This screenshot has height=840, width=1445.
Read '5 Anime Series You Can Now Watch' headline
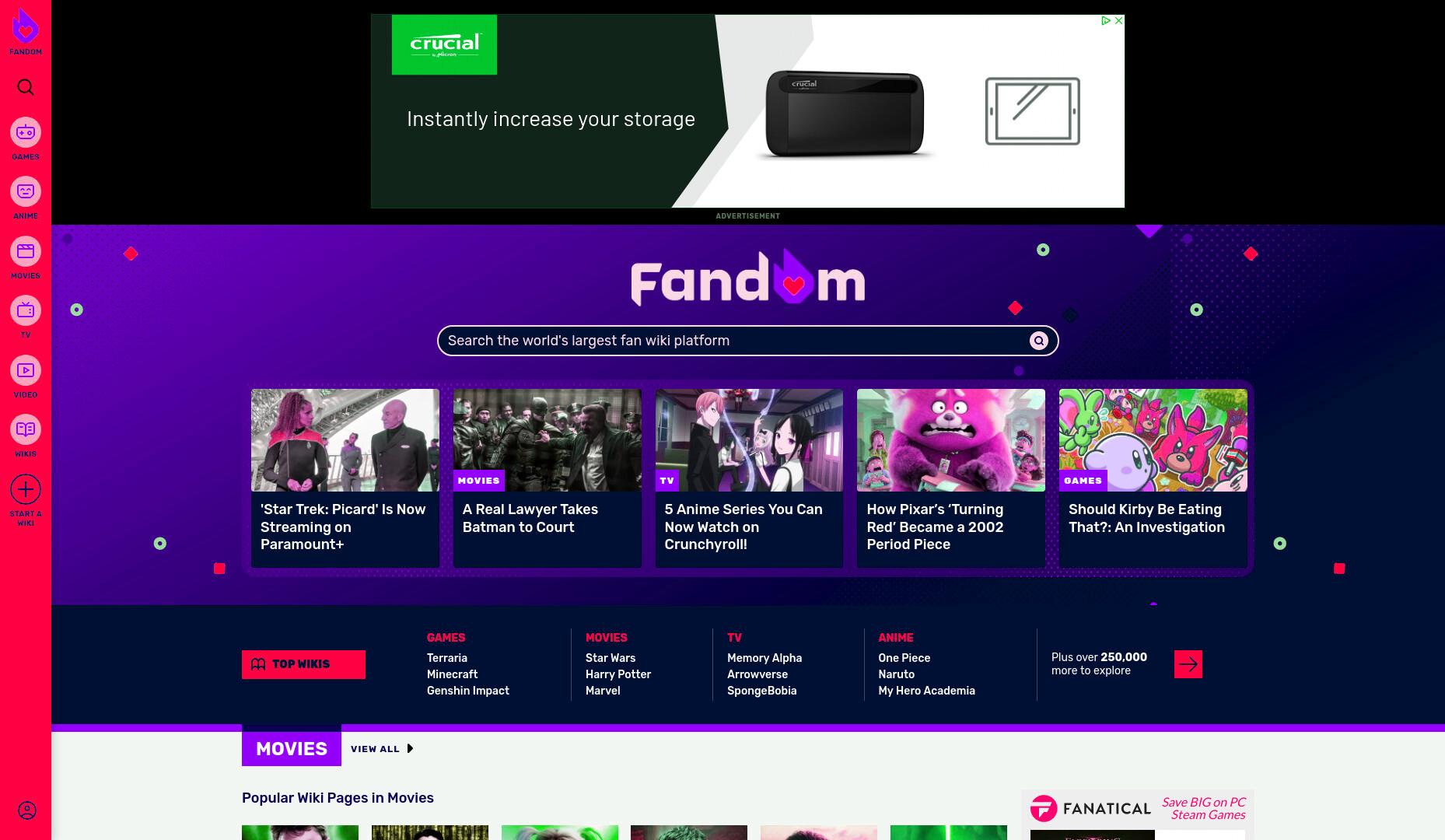(743, 527)
